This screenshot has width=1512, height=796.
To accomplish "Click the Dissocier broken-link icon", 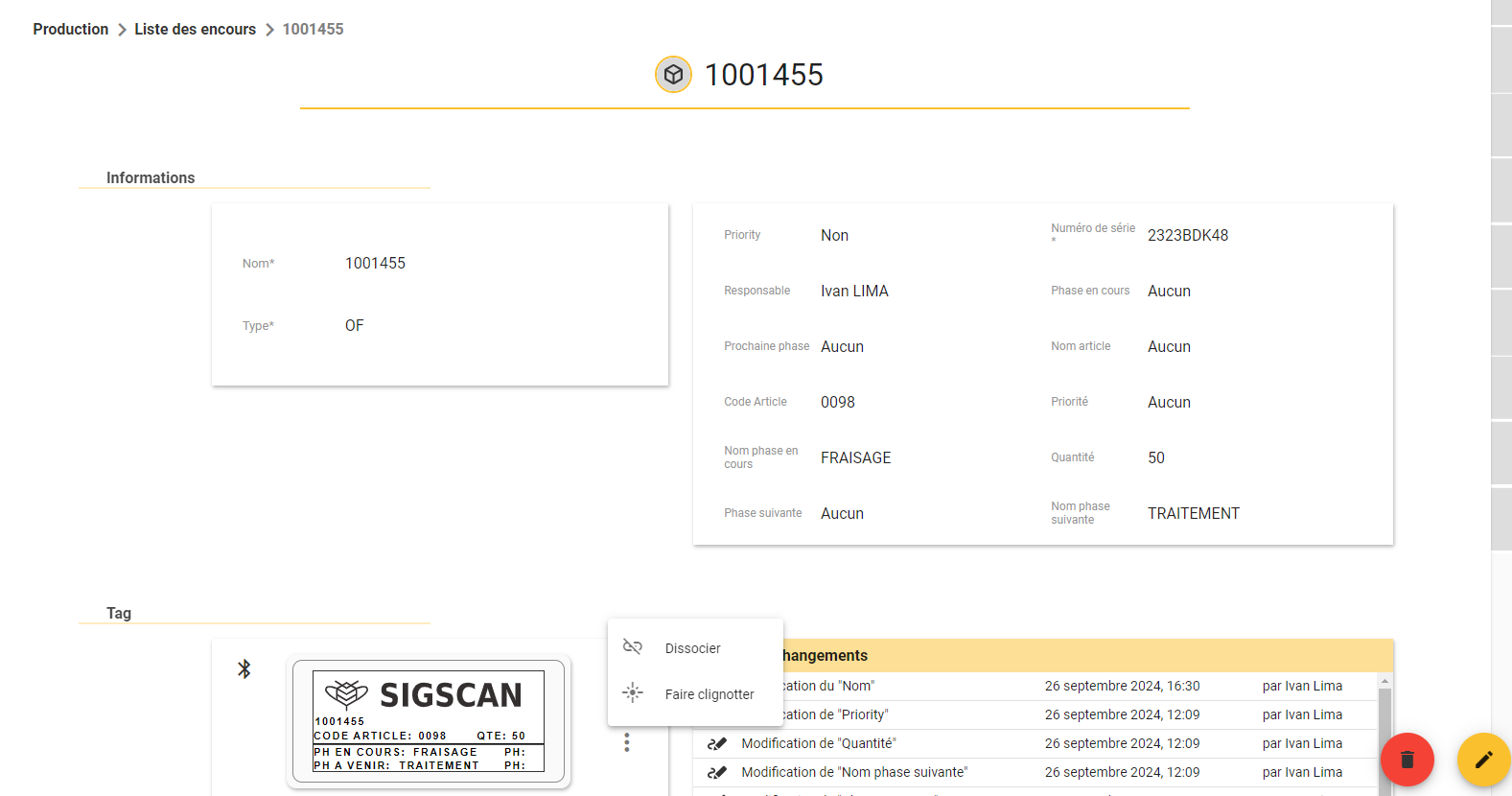I will pos(633,647).
